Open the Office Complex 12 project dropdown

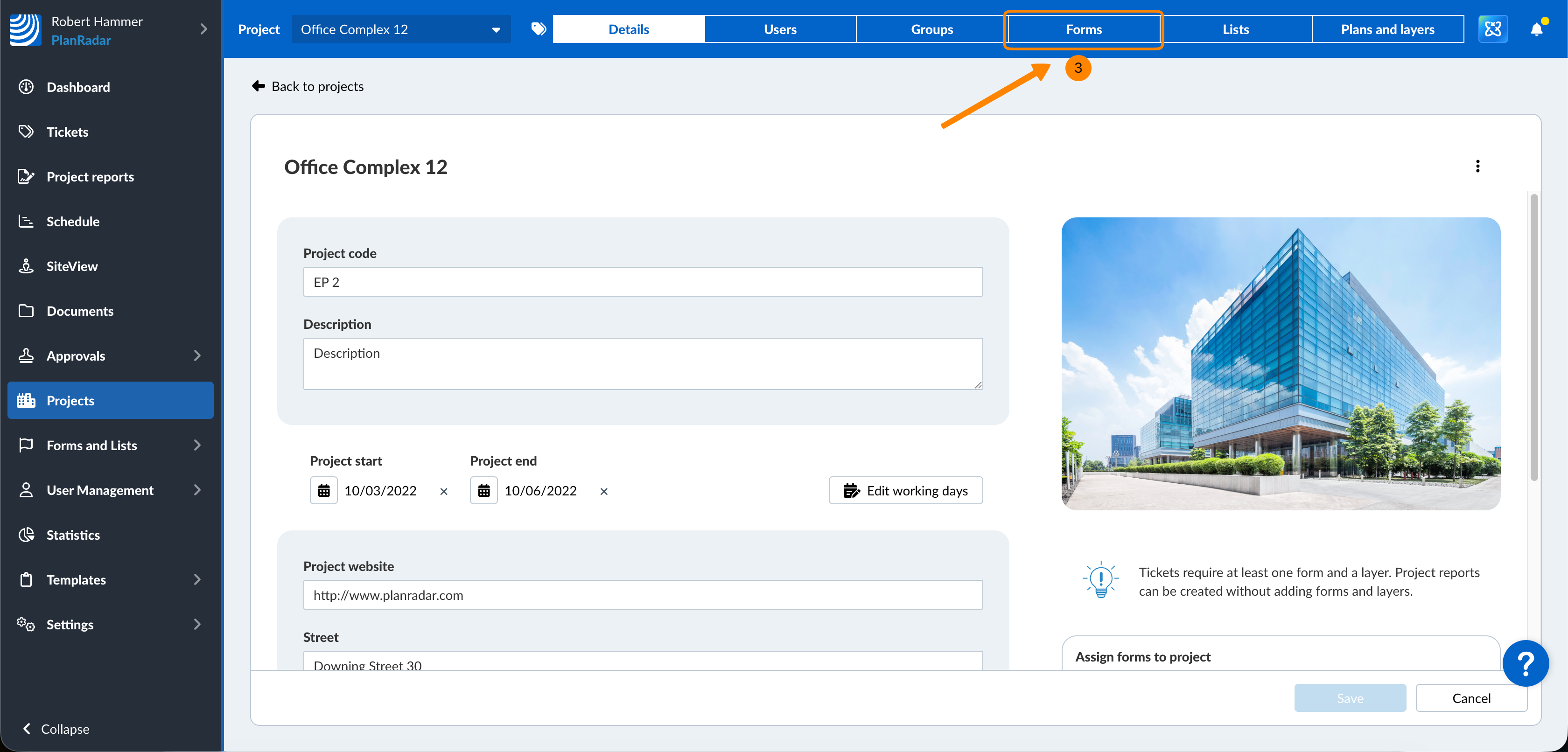click(x=400, y=29)
